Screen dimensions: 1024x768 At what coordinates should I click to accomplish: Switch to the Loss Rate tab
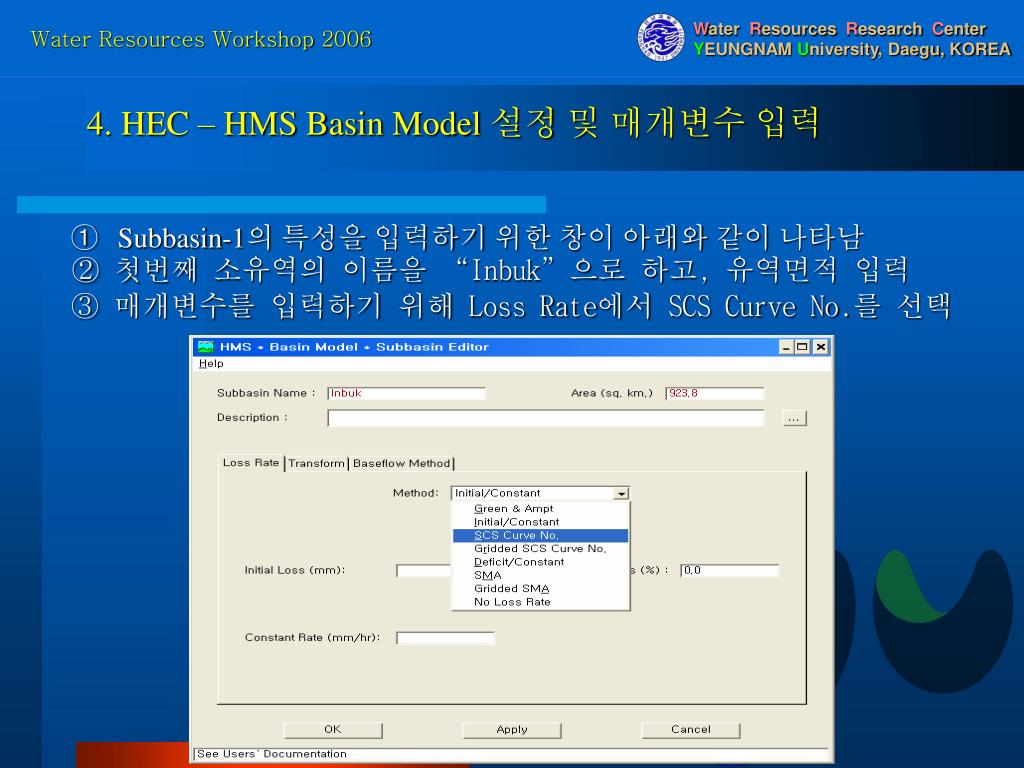251,462
